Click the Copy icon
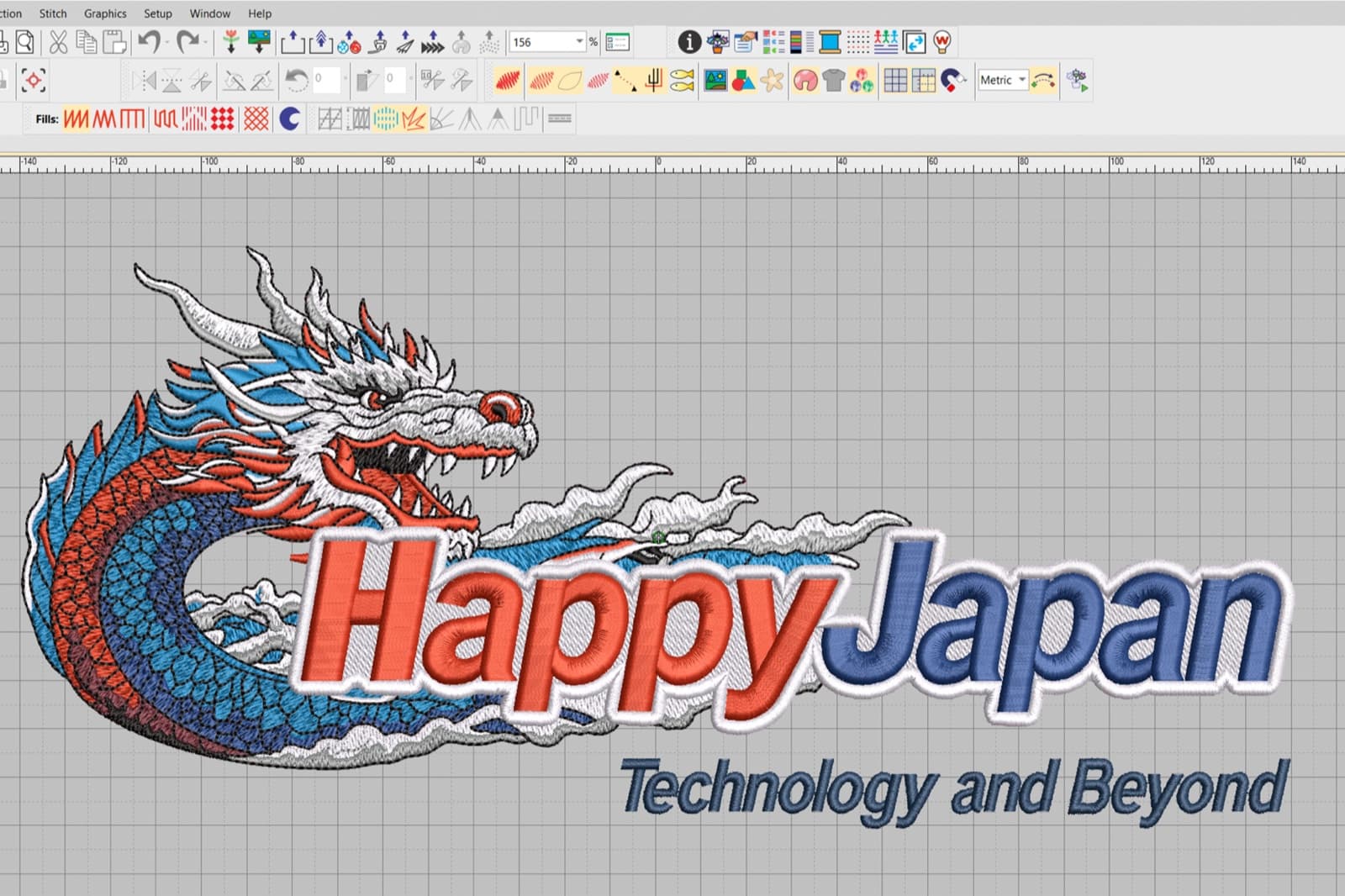Viewport: 1345px width, 896px height. click(86, 42)
